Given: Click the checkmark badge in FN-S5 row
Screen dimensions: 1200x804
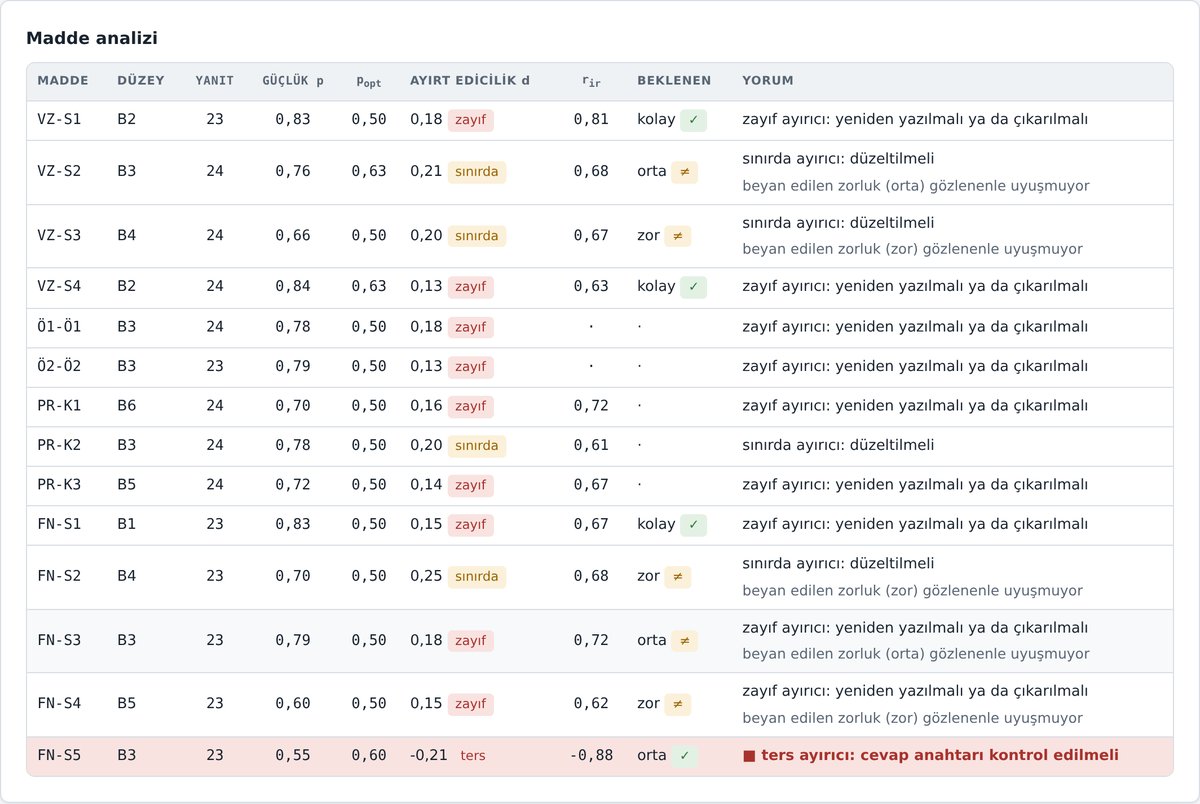Looking at the screenshot, I should (684, 756).
